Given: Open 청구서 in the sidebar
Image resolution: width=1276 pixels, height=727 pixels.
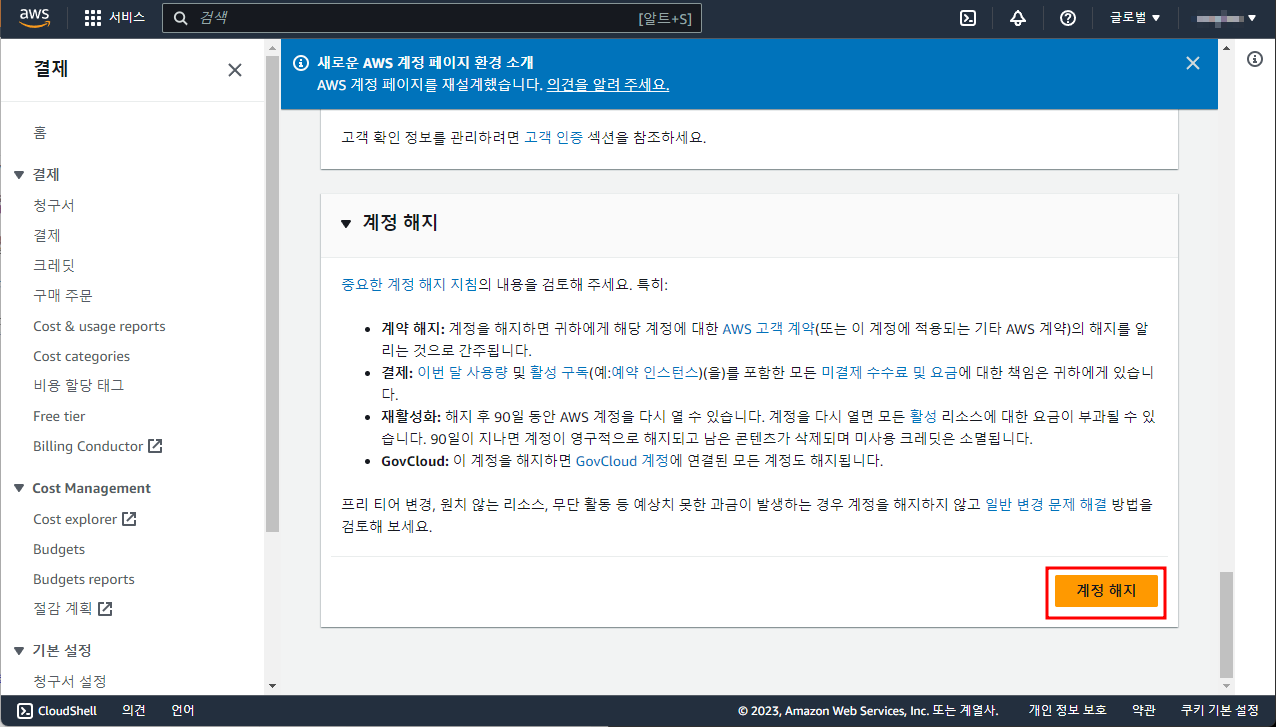Looking at the screenshot, I should [x=54, y=206].
